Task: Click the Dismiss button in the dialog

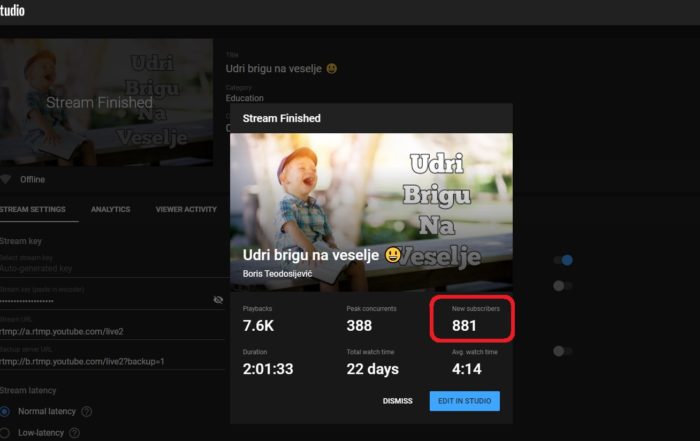Action: (397, 401)
